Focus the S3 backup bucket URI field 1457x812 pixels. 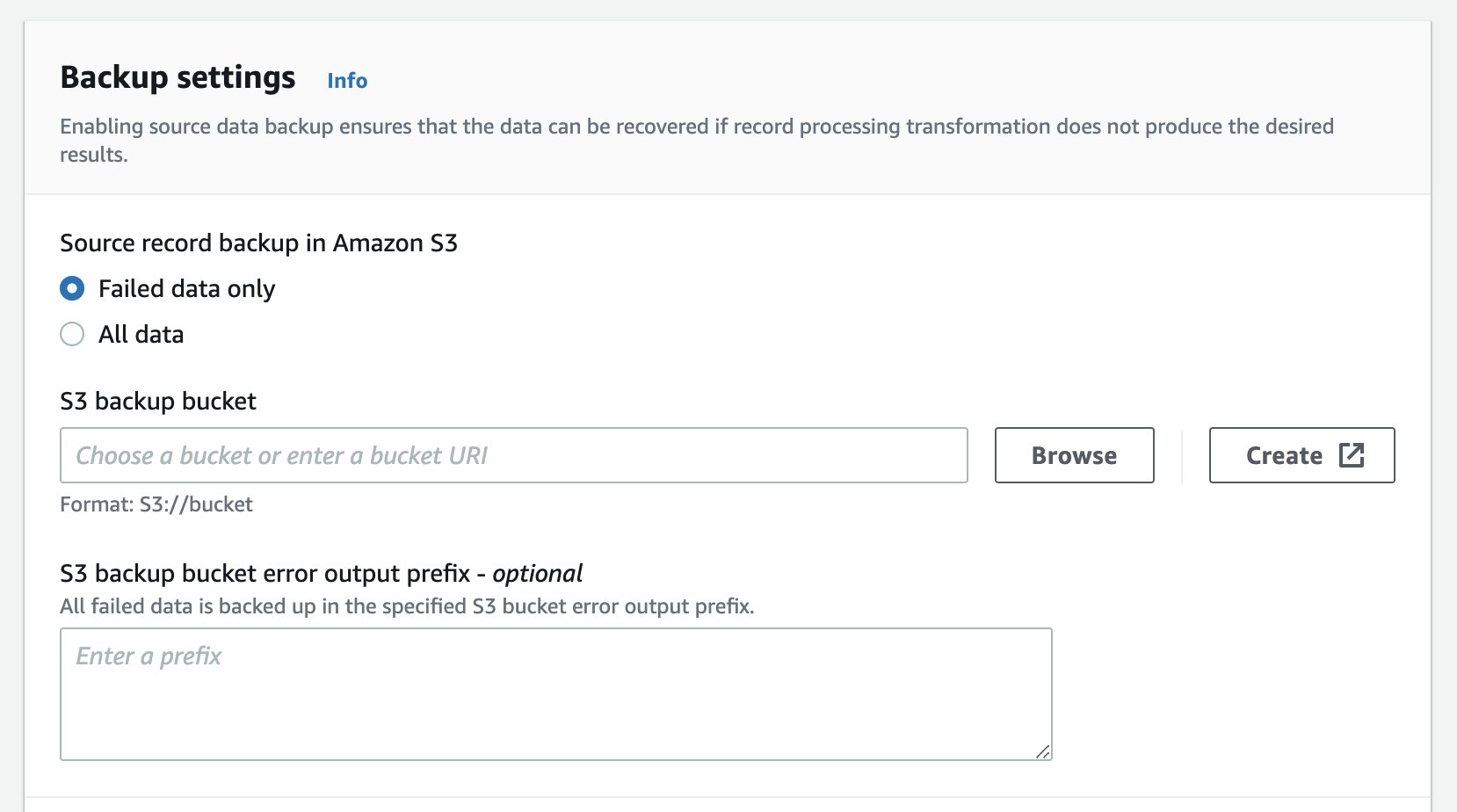pos(513,455)
